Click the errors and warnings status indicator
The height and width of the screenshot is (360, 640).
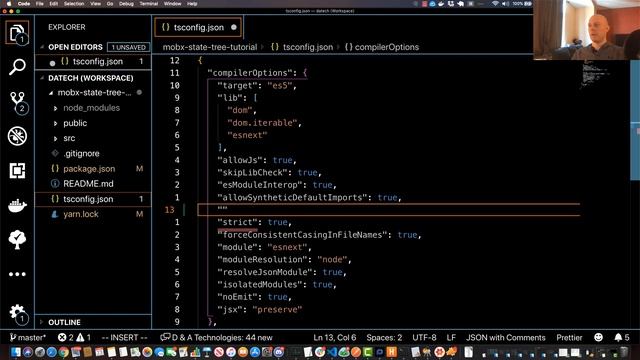point(74,338)
